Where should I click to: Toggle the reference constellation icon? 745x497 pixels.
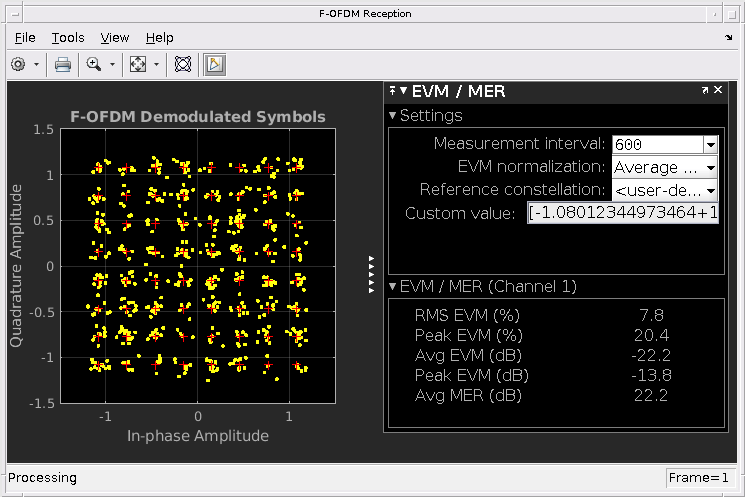pyautogui.click(x=183, y=64)
